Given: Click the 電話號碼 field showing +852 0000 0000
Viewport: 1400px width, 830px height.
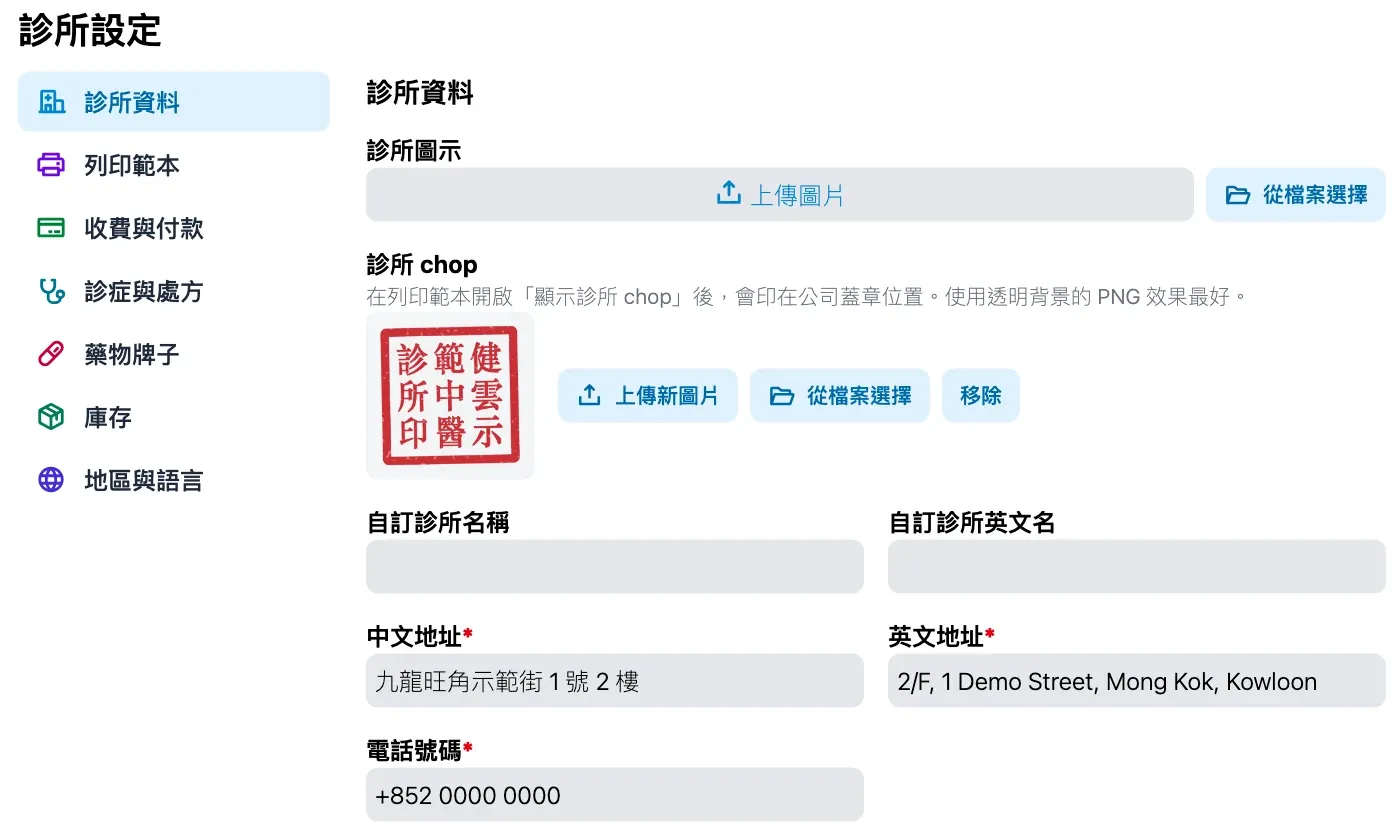Looking at the screenshot, I should 615,795.
